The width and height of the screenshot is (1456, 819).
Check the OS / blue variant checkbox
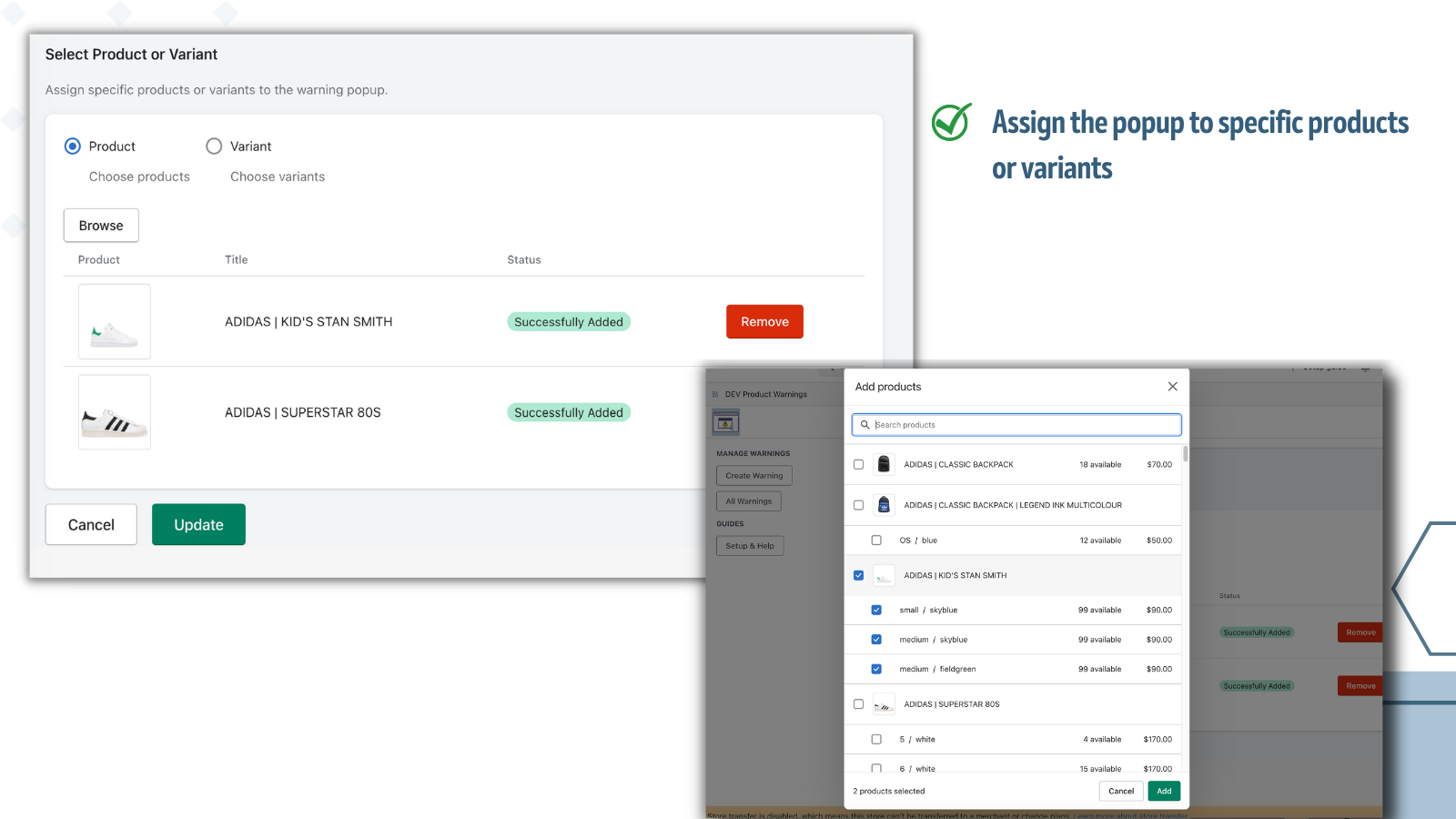click(876, 540)
